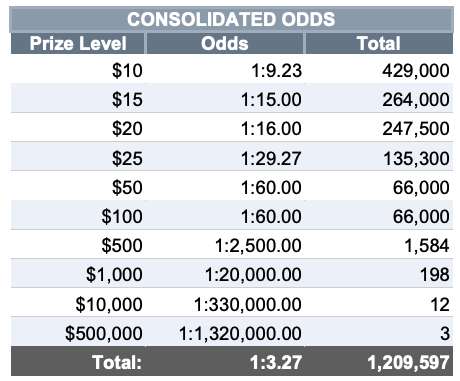Select the 264,000 total cell
The width and height of the screenshot is (460, 381).
point(379,99)
